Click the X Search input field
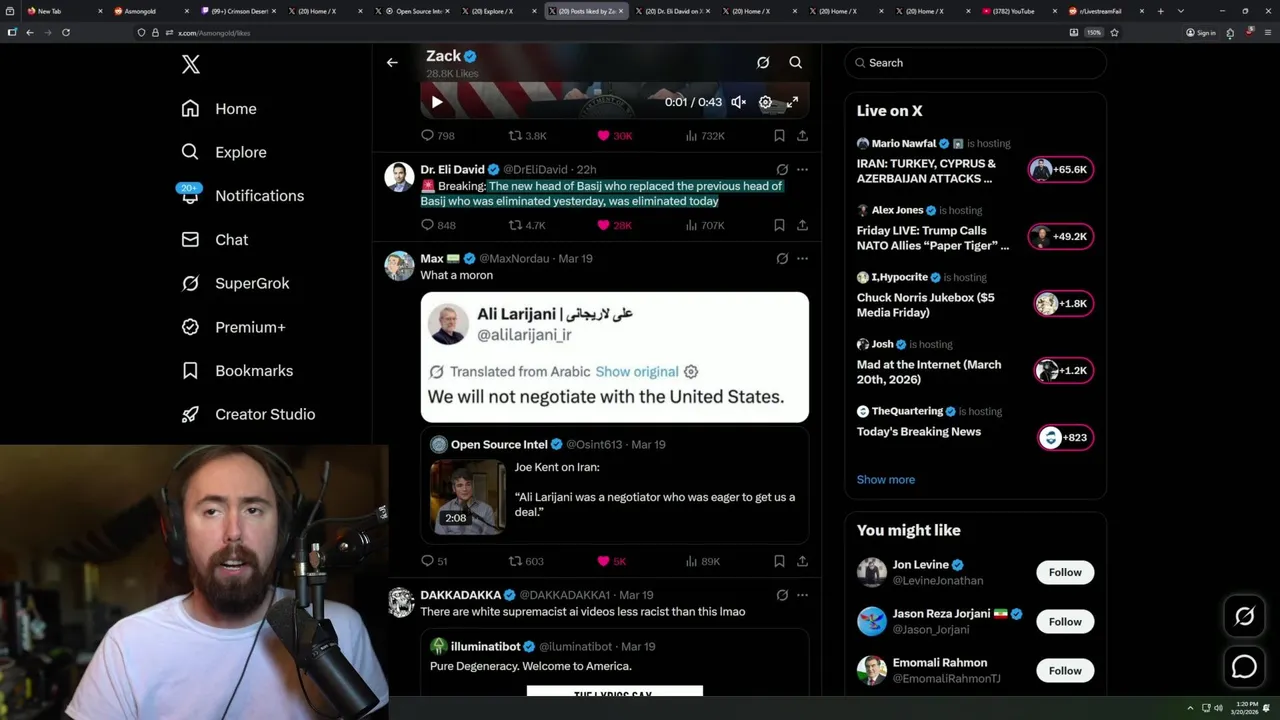1280x720 pixels. pos(975,63)
